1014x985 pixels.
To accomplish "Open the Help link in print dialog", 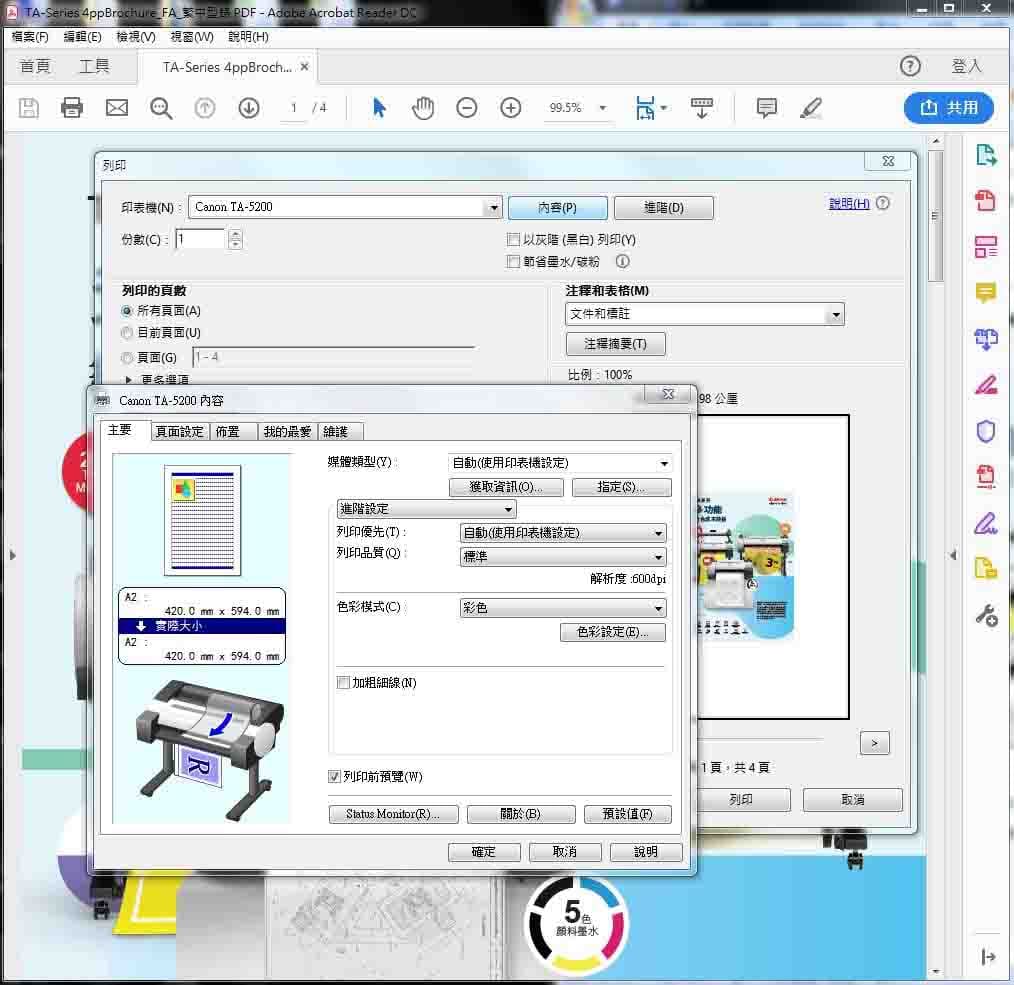I will [x=849, y=204].
